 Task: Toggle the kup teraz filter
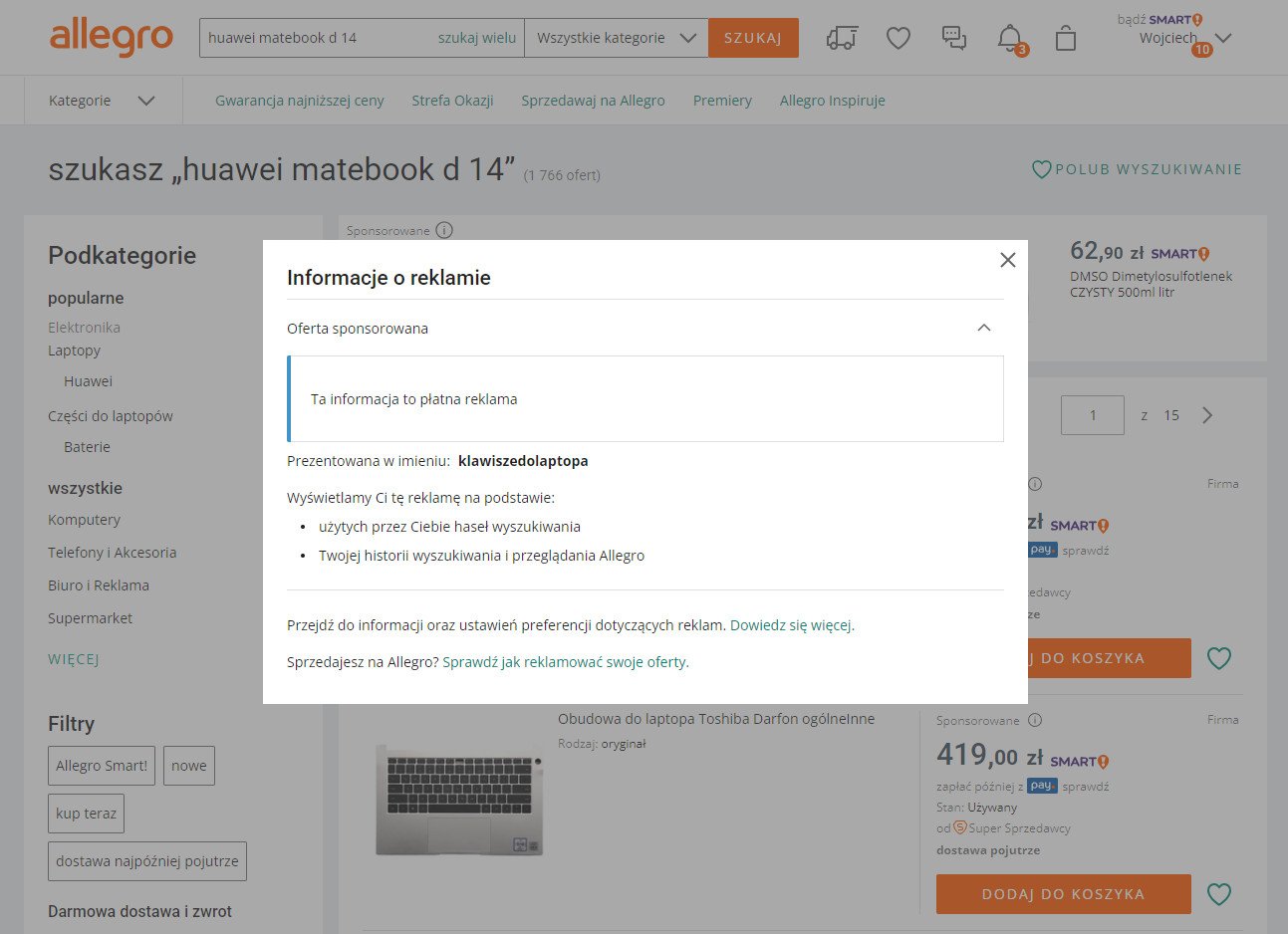[86, 814]
